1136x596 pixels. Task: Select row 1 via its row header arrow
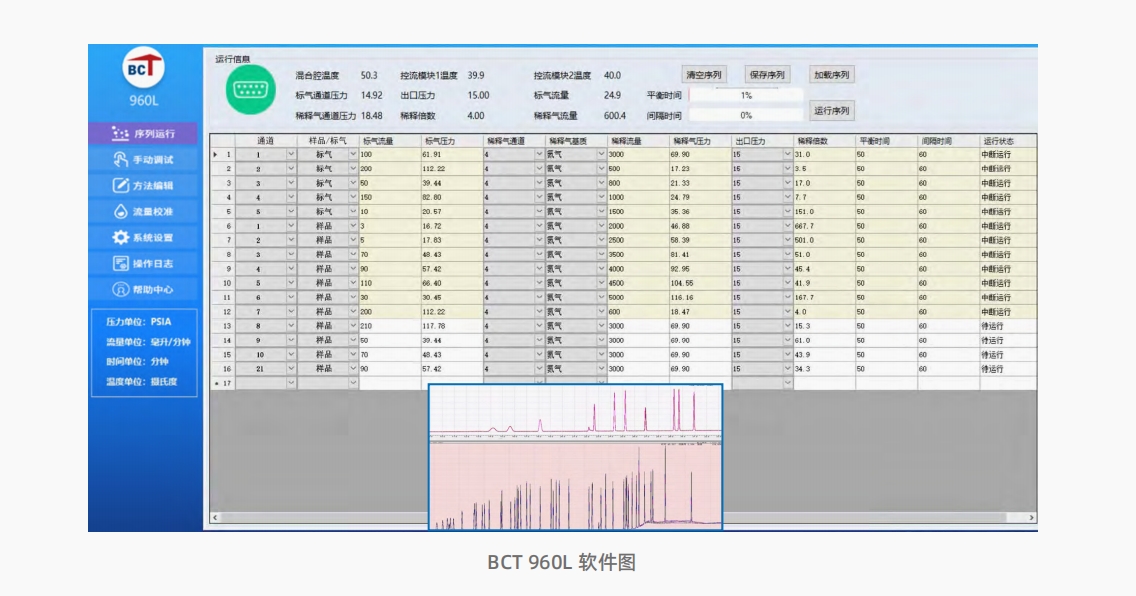[x=222, y=154]
